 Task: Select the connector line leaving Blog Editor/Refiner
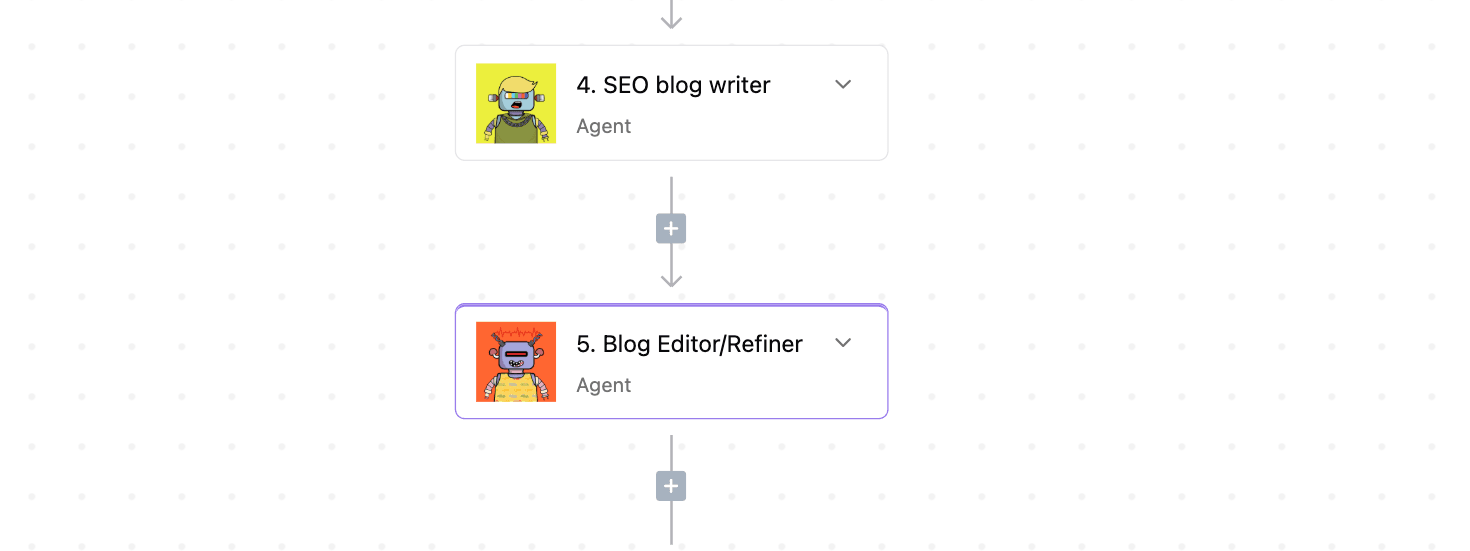pos(671,453)
